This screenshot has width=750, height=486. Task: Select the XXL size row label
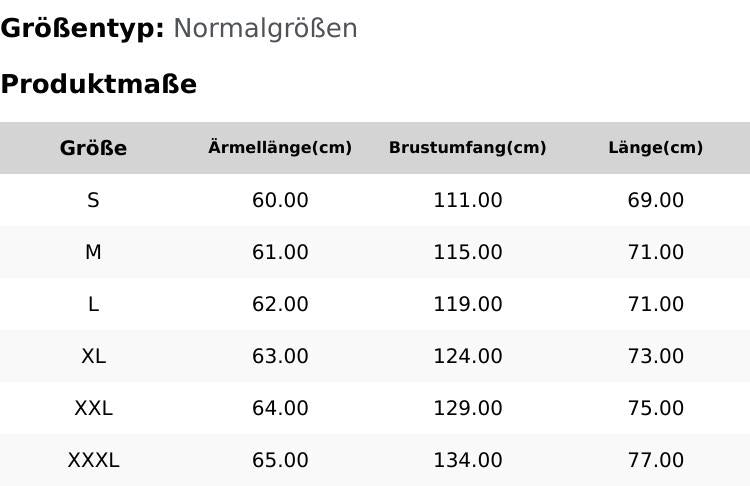coord(93,408)
